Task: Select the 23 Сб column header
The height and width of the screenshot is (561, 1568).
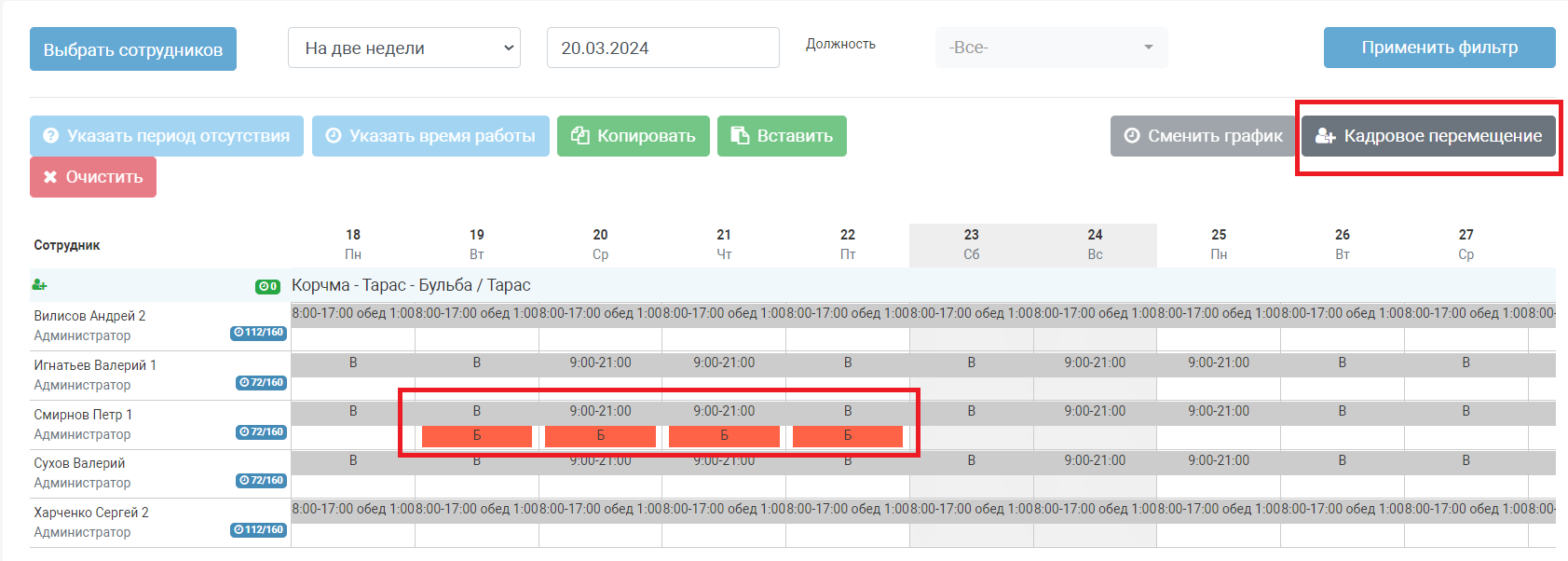Action: point(971,244)
